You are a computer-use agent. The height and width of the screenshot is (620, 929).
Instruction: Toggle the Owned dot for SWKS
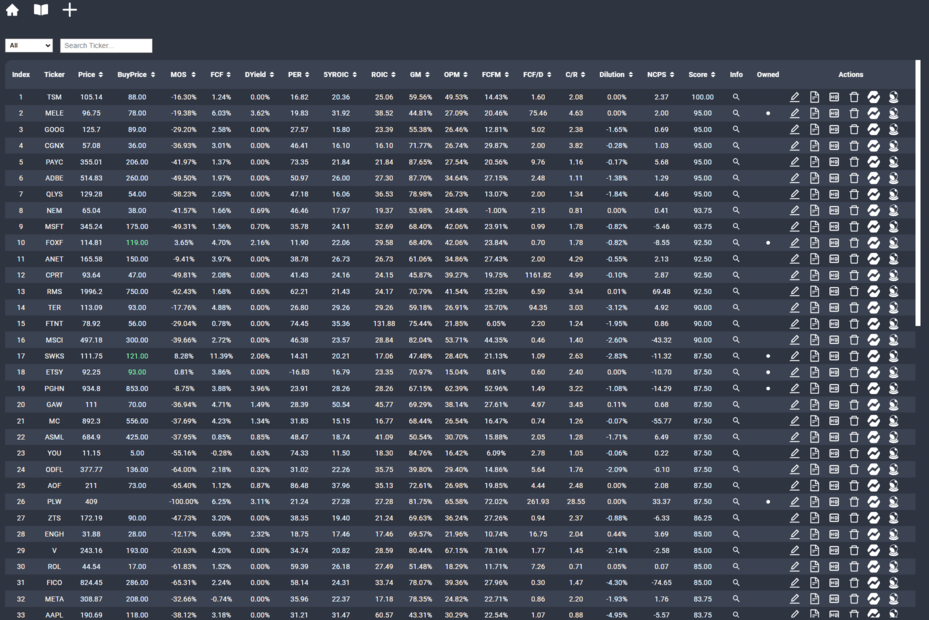pos(768,356)
